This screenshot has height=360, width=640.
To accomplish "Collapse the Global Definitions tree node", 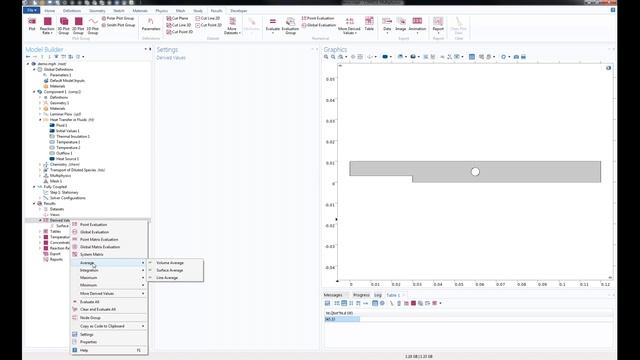I will 34,69.
